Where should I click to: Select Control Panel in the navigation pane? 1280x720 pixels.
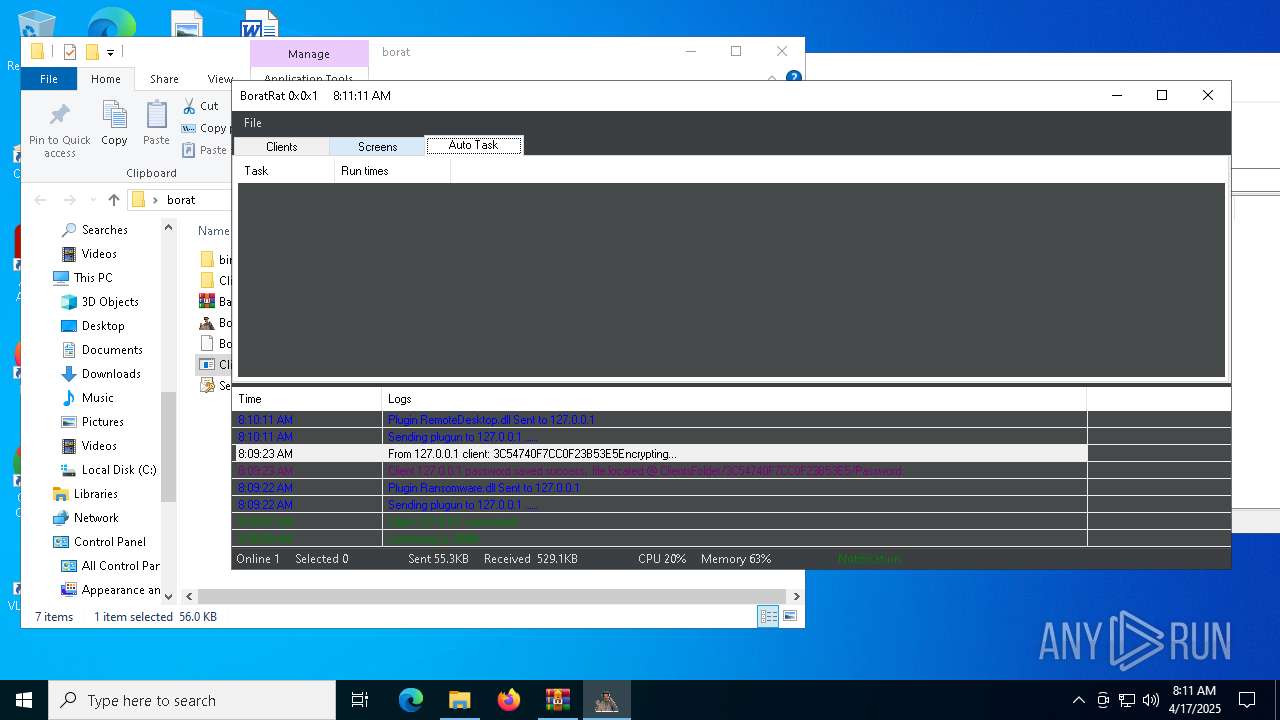(x=109, y=542)
